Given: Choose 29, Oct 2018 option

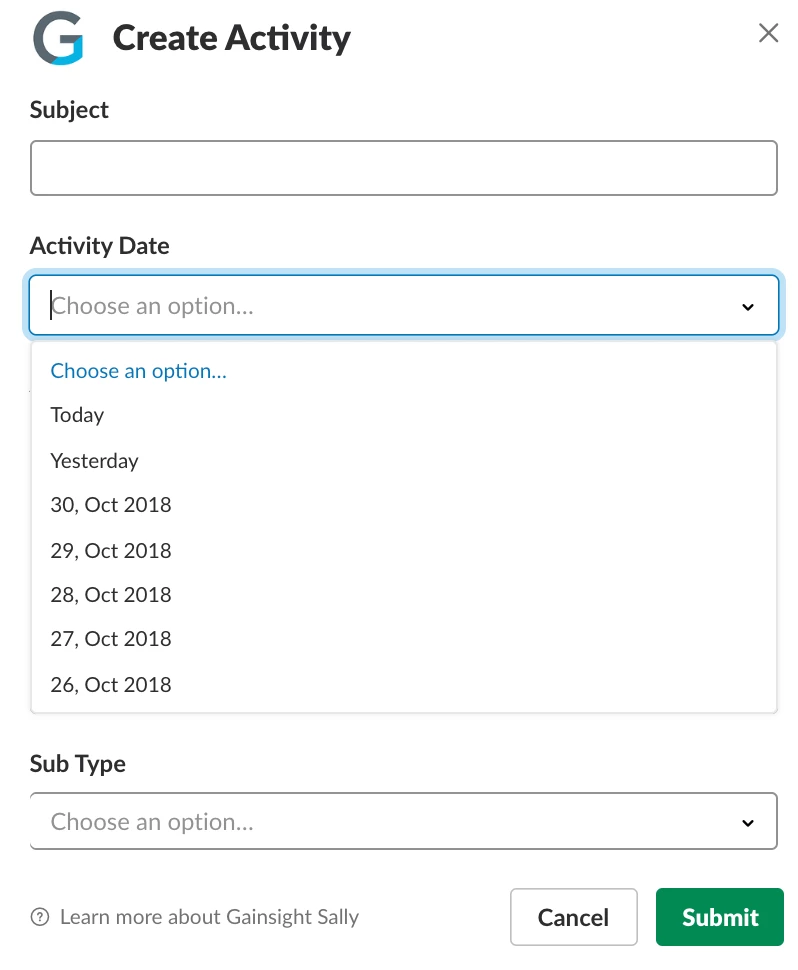Looking at the screenshot, I should click(x=403, y=550).
